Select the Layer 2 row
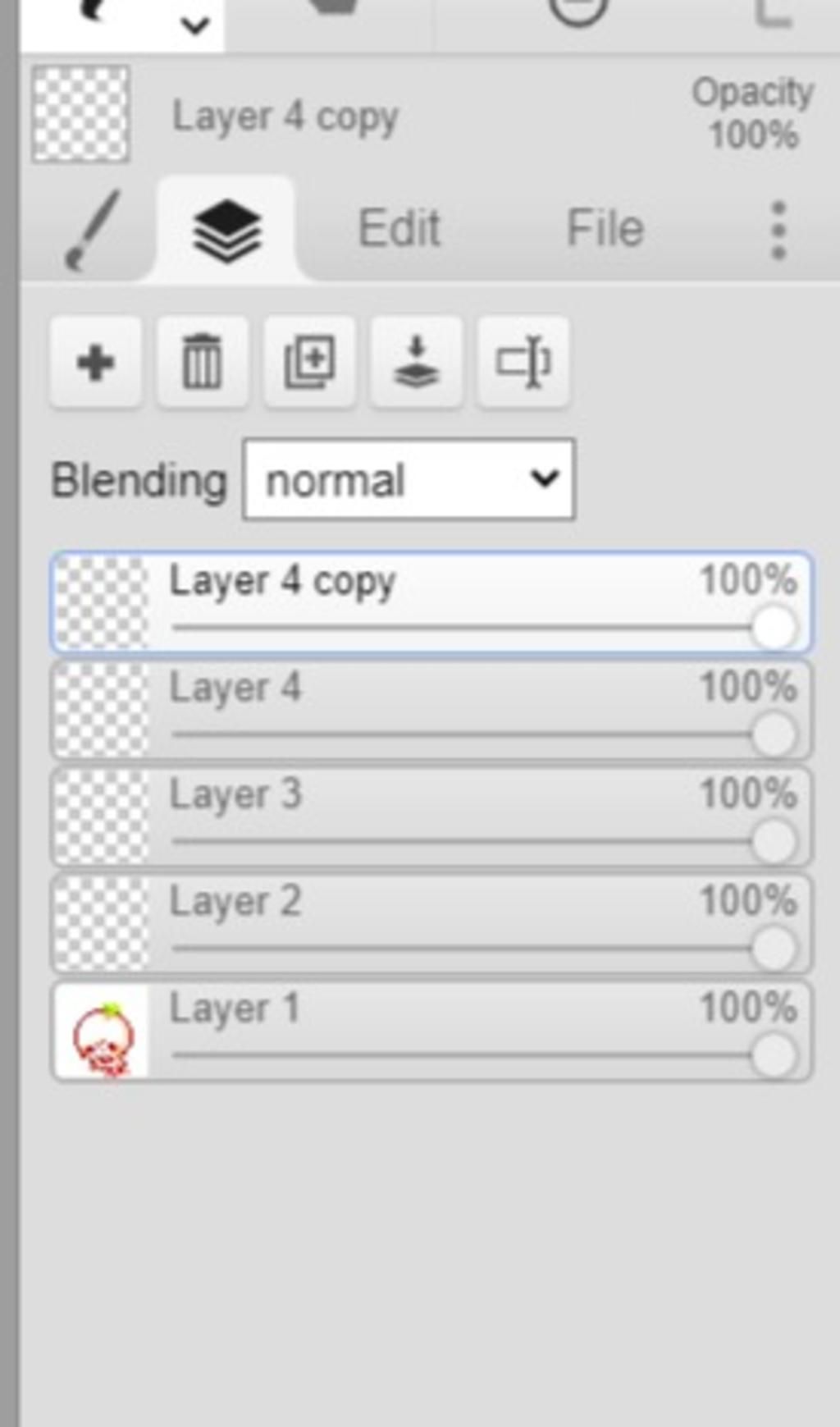 (431, 924)
